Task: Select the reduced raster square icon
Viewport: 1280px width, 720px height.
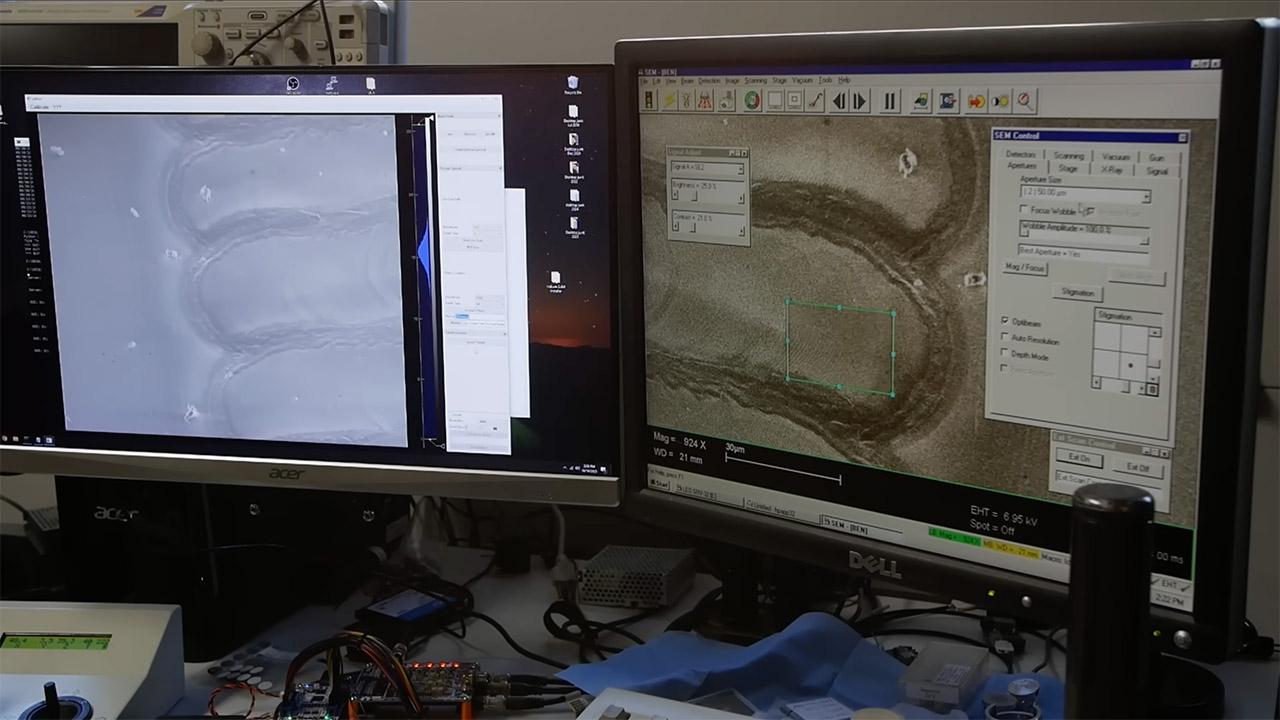Action: click(x=794, y=100)
